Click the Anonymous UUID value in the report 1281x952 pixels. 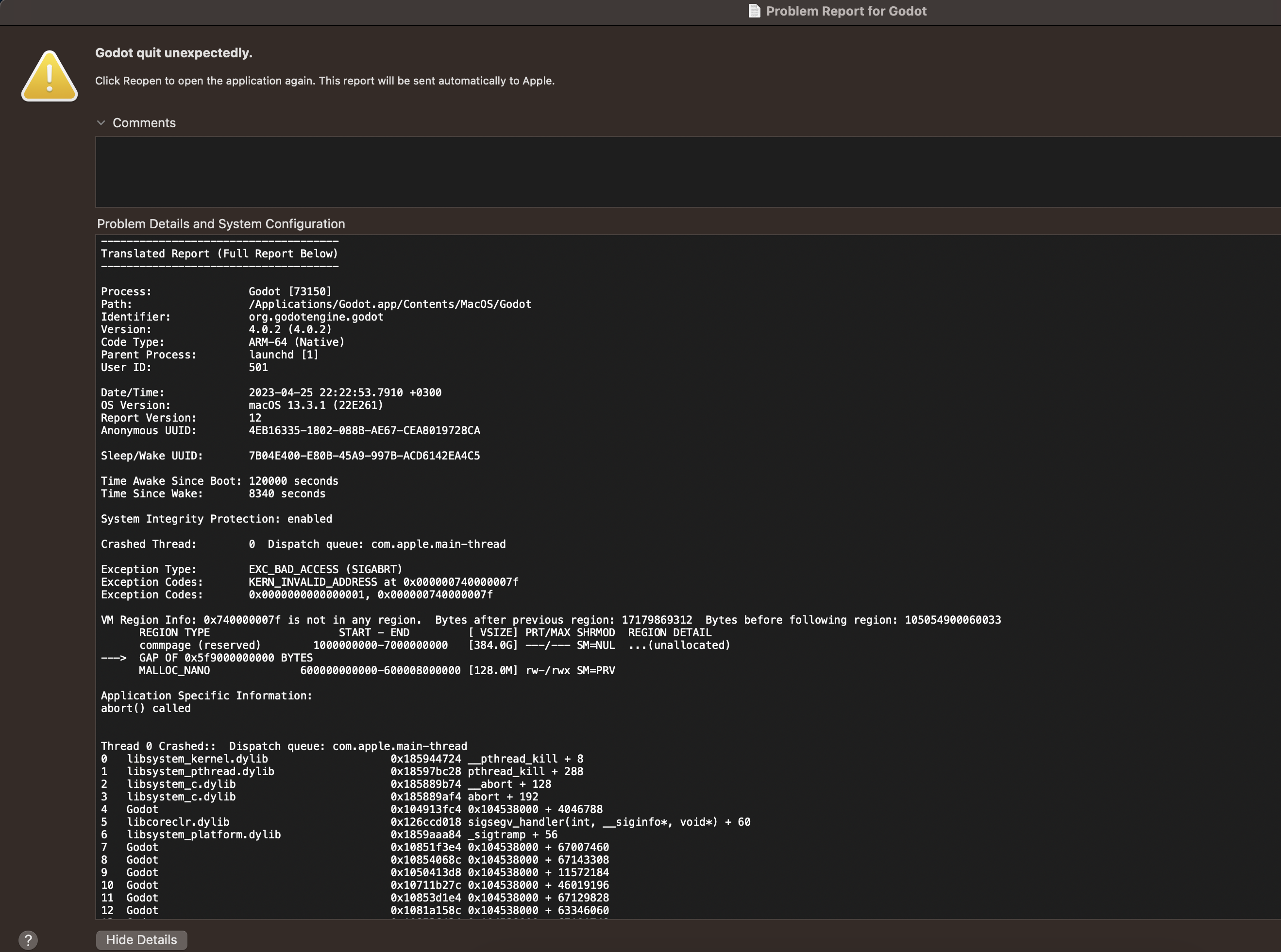(x=364, y=430)
